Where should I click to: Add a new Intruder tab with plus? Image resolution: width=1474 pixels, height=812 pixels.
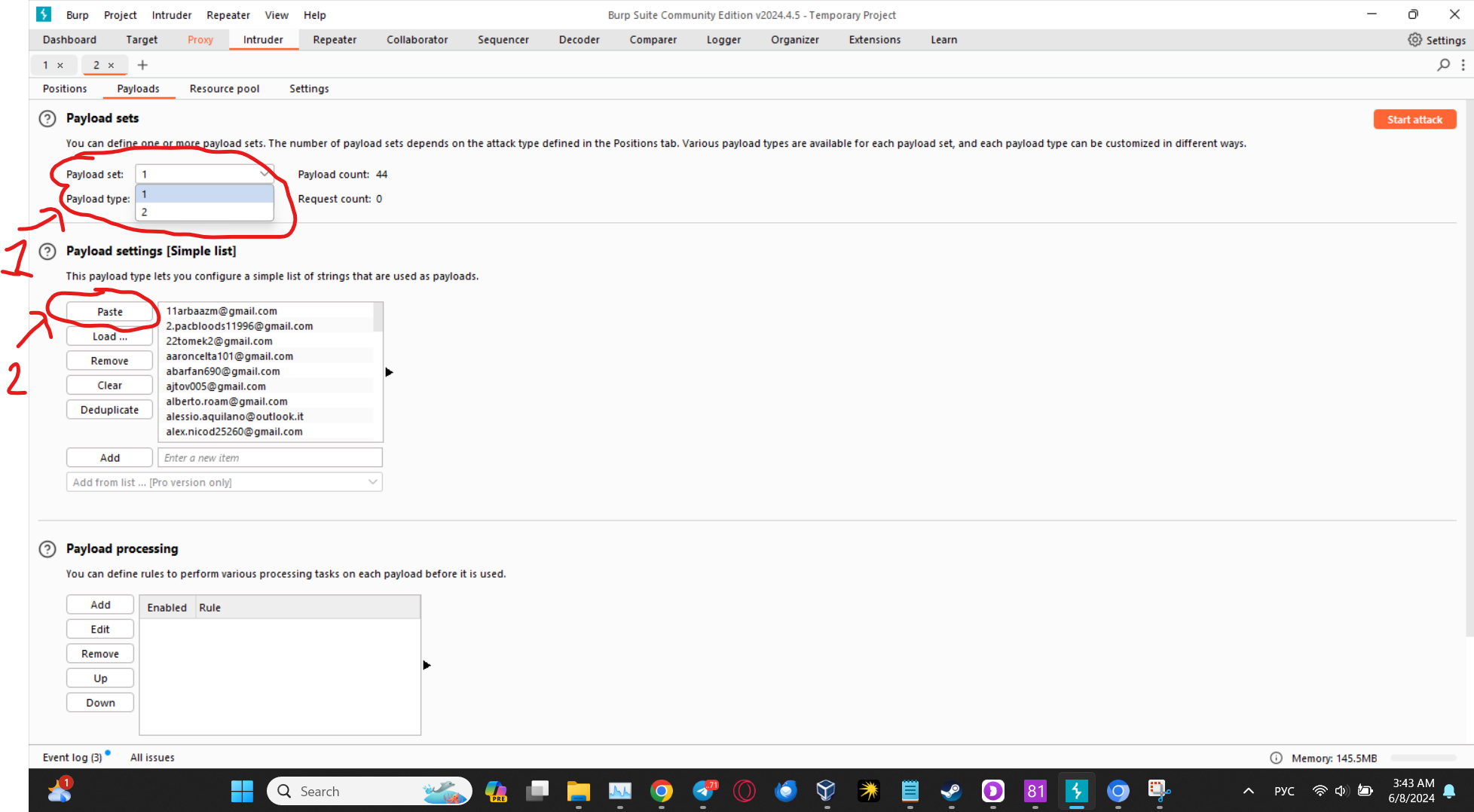(x=142, y=65)
